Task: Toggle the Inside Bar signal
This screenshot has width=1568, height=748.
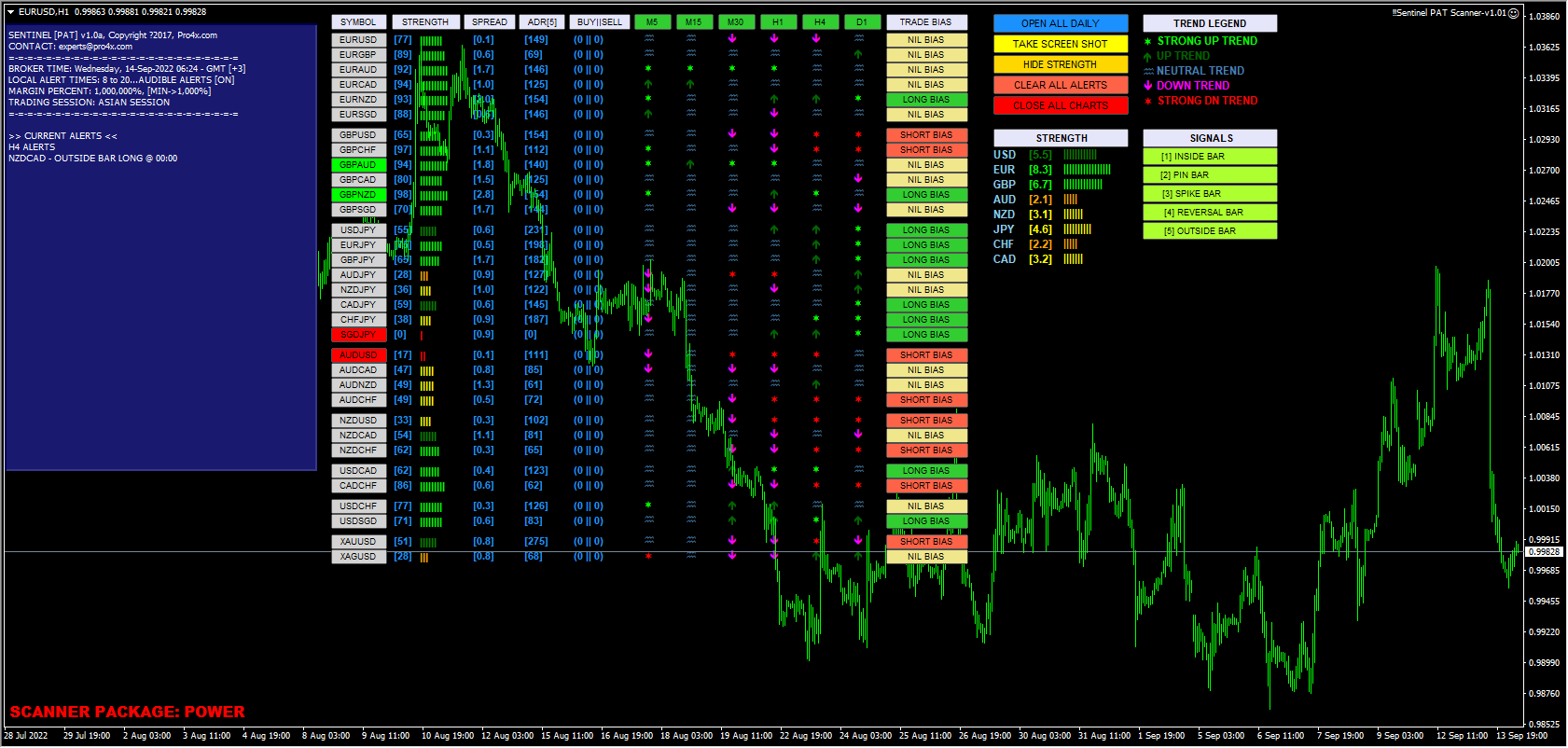Action: 1209,157
